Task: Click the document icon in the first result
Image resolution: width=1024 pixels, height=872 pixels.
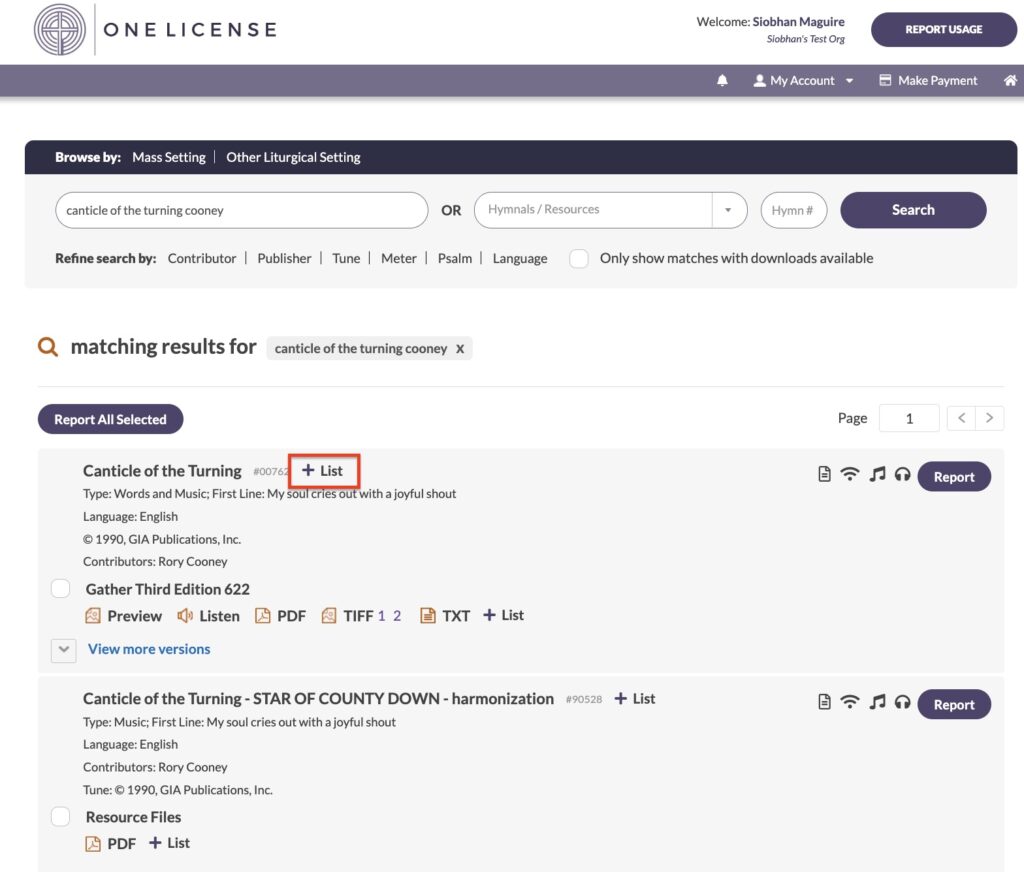Action: 824,475
